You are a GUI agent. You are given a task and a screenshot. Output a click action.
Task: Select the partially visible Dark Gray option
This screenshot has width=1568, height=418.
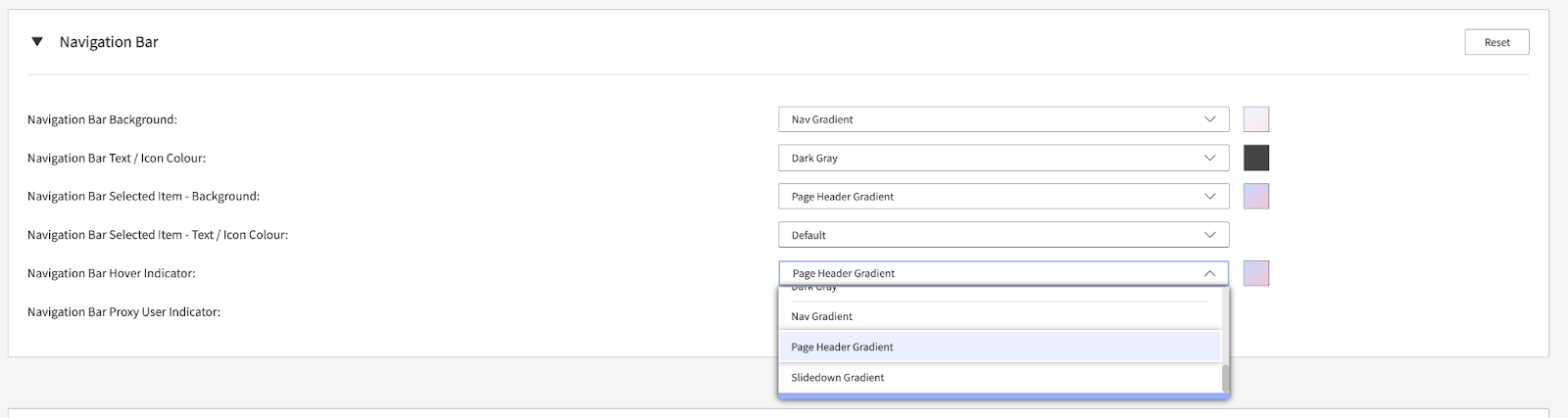(815, 289)
